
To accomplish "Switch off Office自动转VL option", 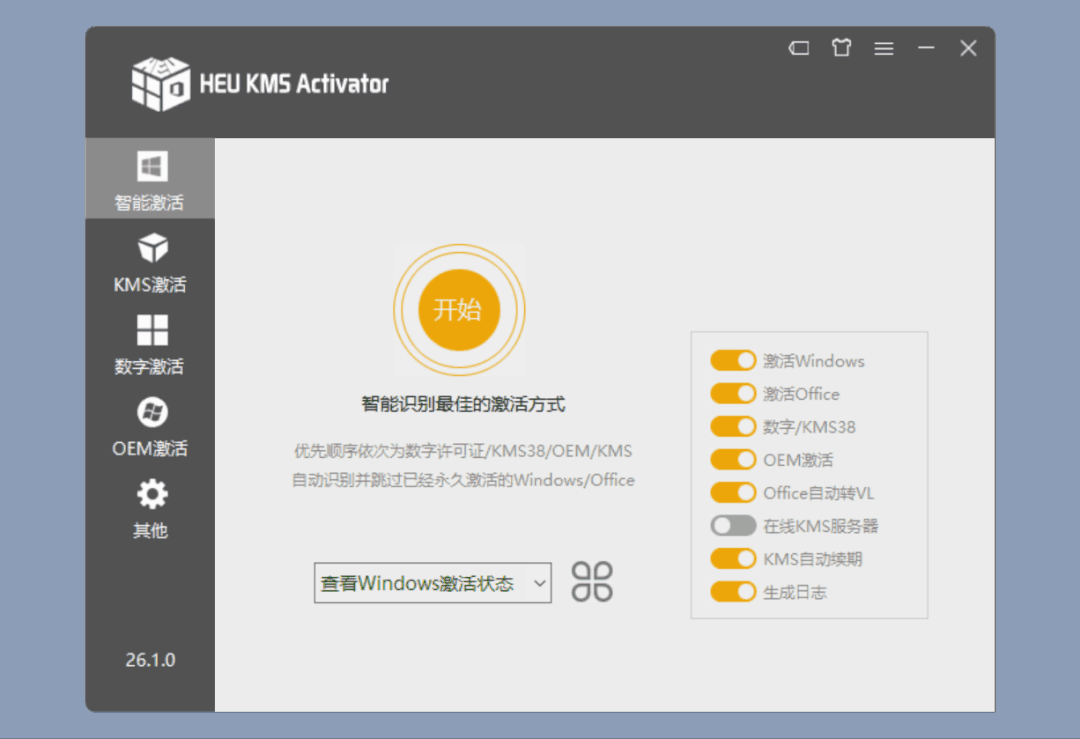I will pyautogui.click(x=733, y=493).
